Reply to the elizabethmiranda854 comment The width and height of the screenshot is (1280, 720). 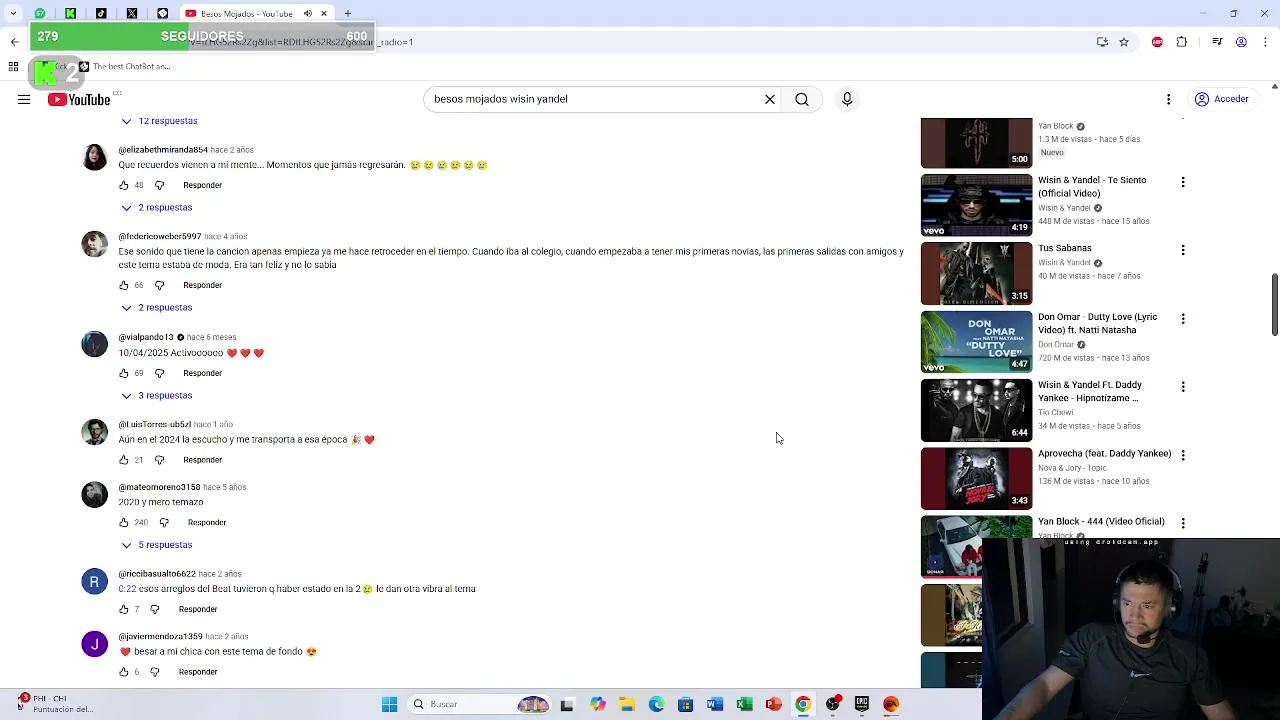202,185
